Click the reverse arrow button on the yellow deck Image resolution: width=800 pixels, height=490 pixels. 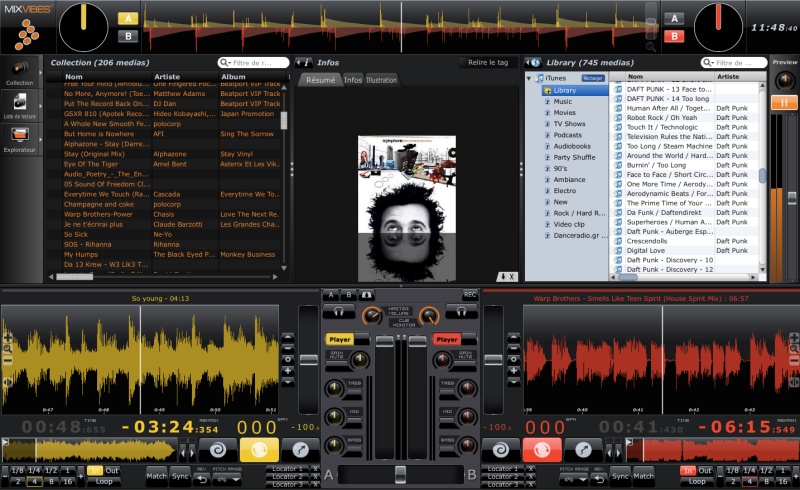[x=203, y=479]
